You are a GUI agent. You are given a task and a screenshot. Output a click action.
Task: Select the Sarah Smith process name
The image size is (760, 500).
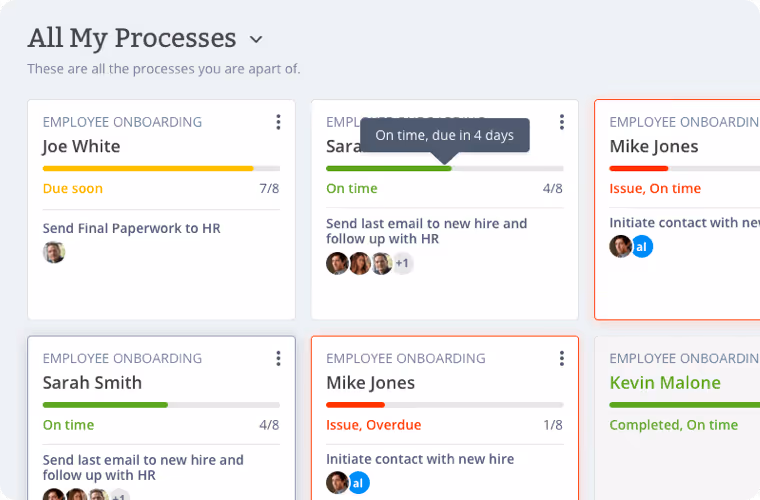[x=92, y=383]
